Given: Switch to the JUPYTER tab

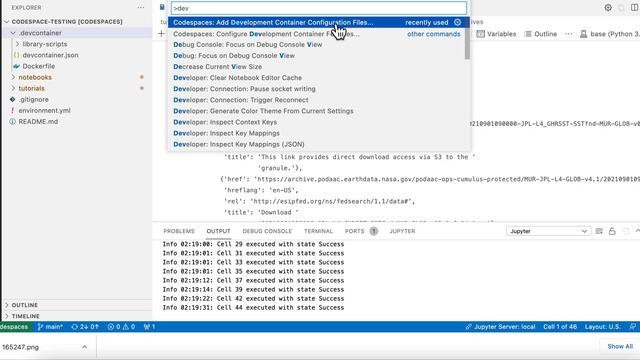Looking at the screenshot, I should (402, 231).
